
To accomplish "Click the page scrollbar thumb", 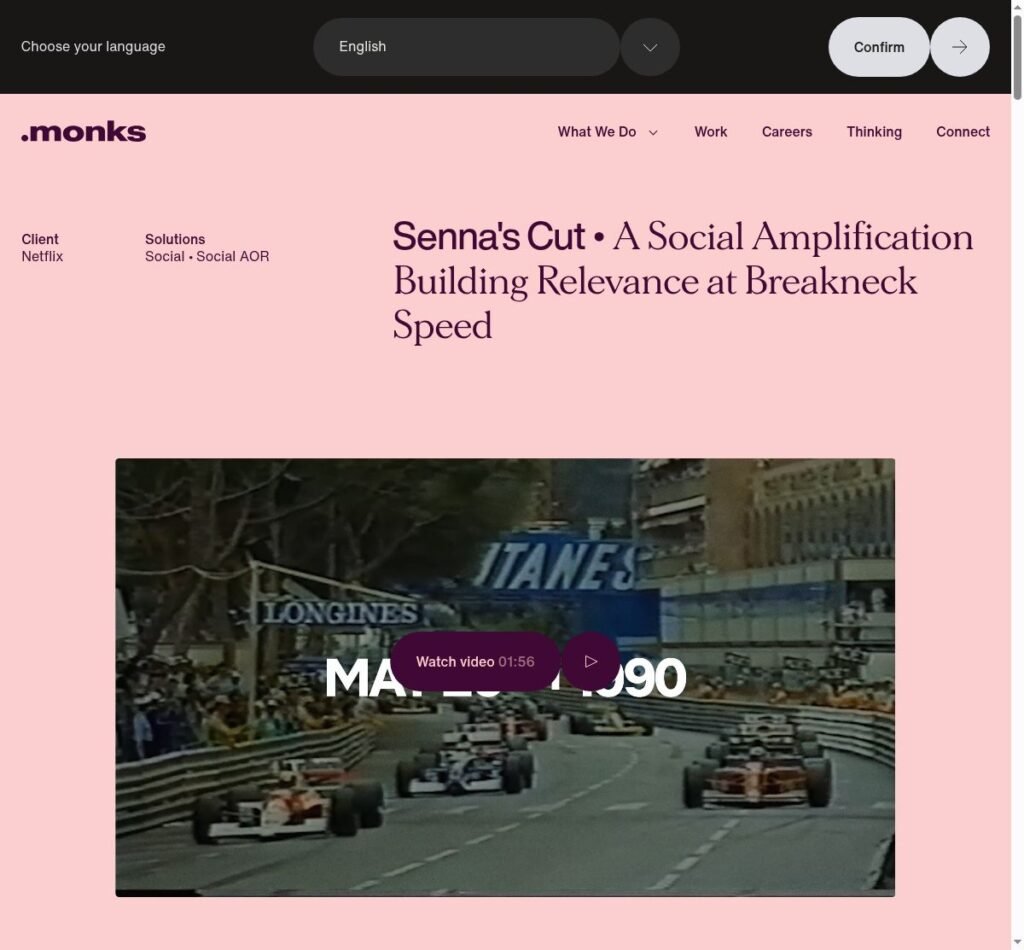I will click(x=1017, y=57).
